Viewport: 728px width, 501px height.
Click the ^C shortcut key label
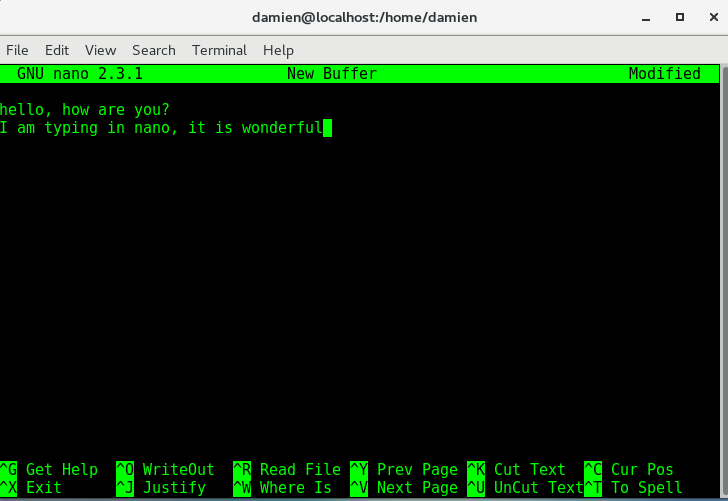593,469
